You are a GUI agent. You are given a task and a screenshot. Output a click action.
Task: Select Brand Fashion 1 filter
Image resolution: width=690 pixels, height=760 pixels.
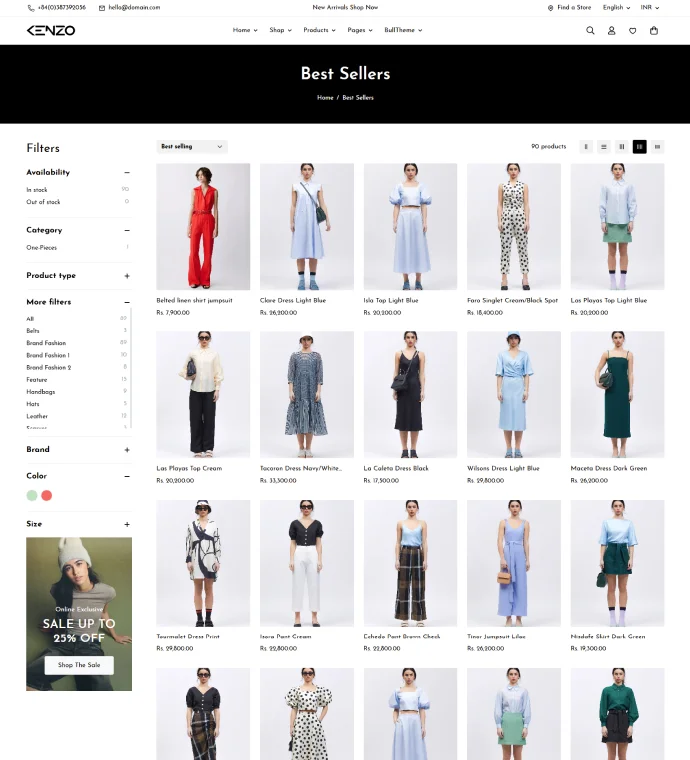click(48, 355)
